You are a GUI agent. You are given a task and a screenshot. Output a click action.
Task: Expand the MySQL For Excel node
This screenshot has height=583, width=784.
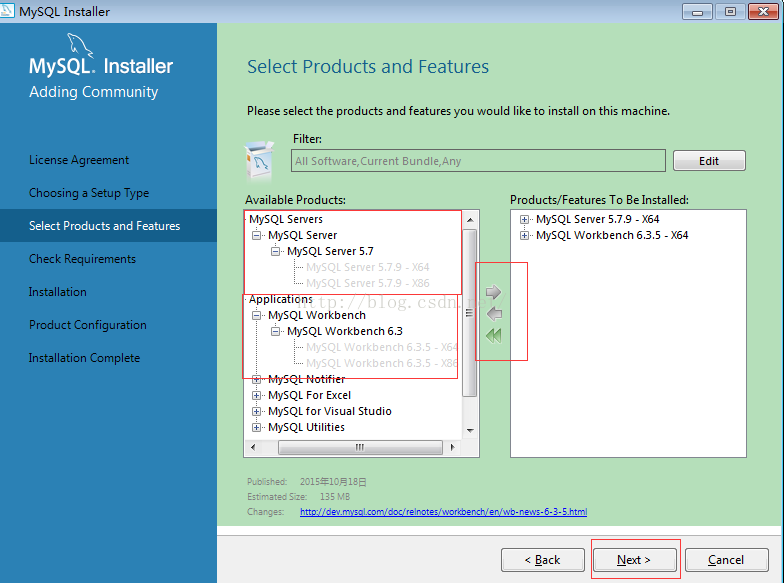click(256, 395)
